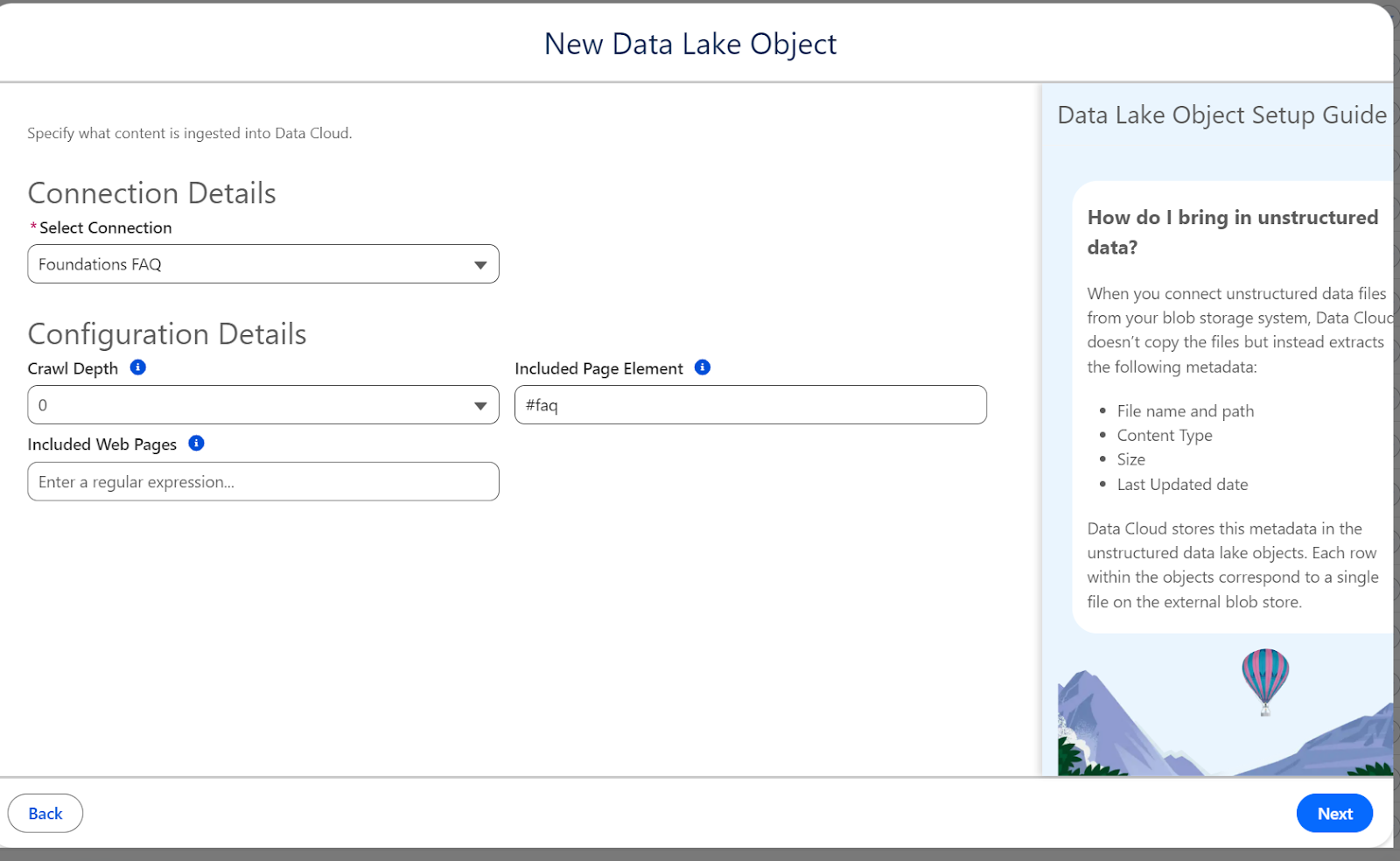Click the Included Page Element info icon
The width and height of the screenshot is (1400, 861).
coord(702,367)
